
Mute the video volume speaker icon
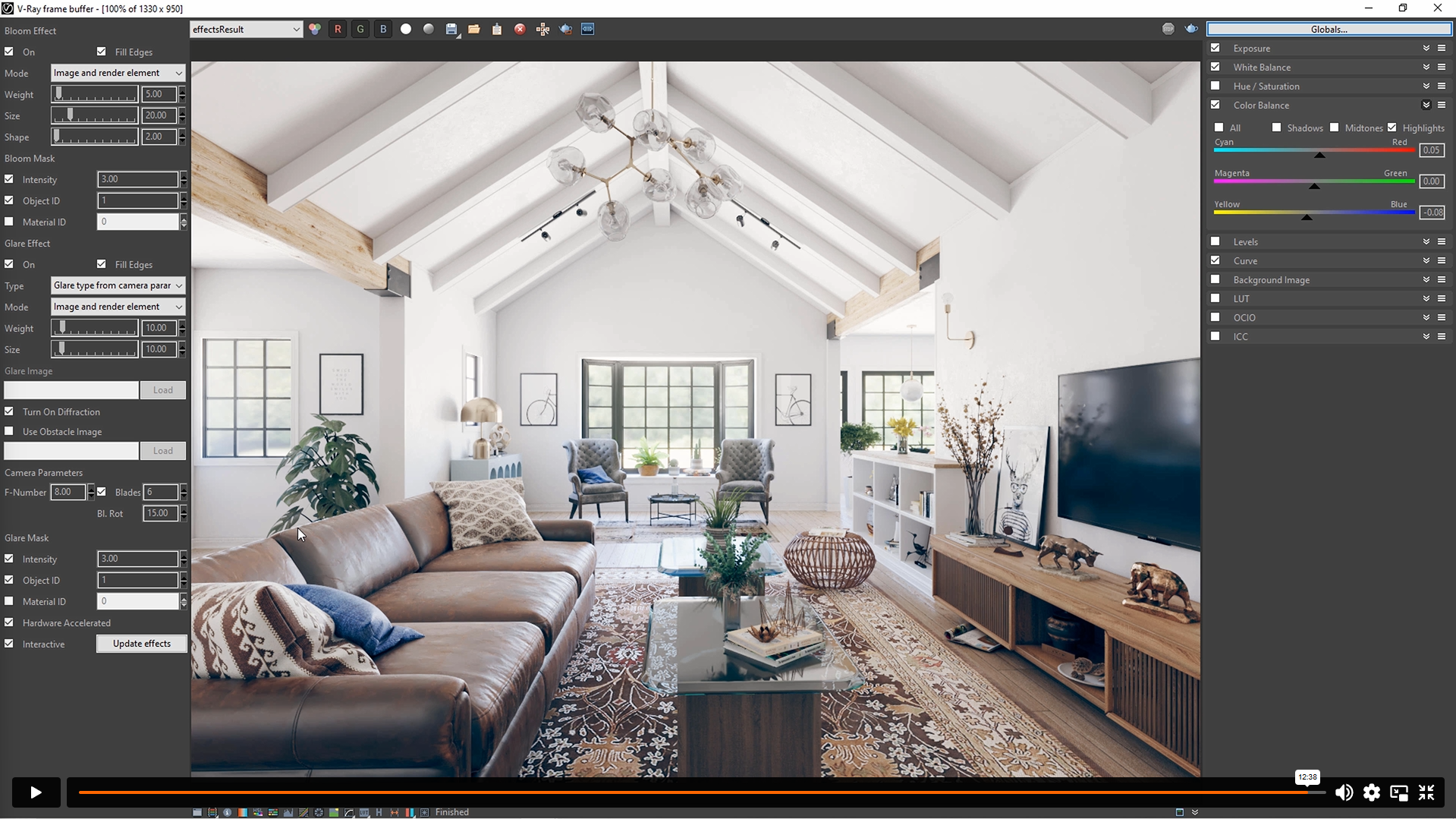pos(1344,792)
